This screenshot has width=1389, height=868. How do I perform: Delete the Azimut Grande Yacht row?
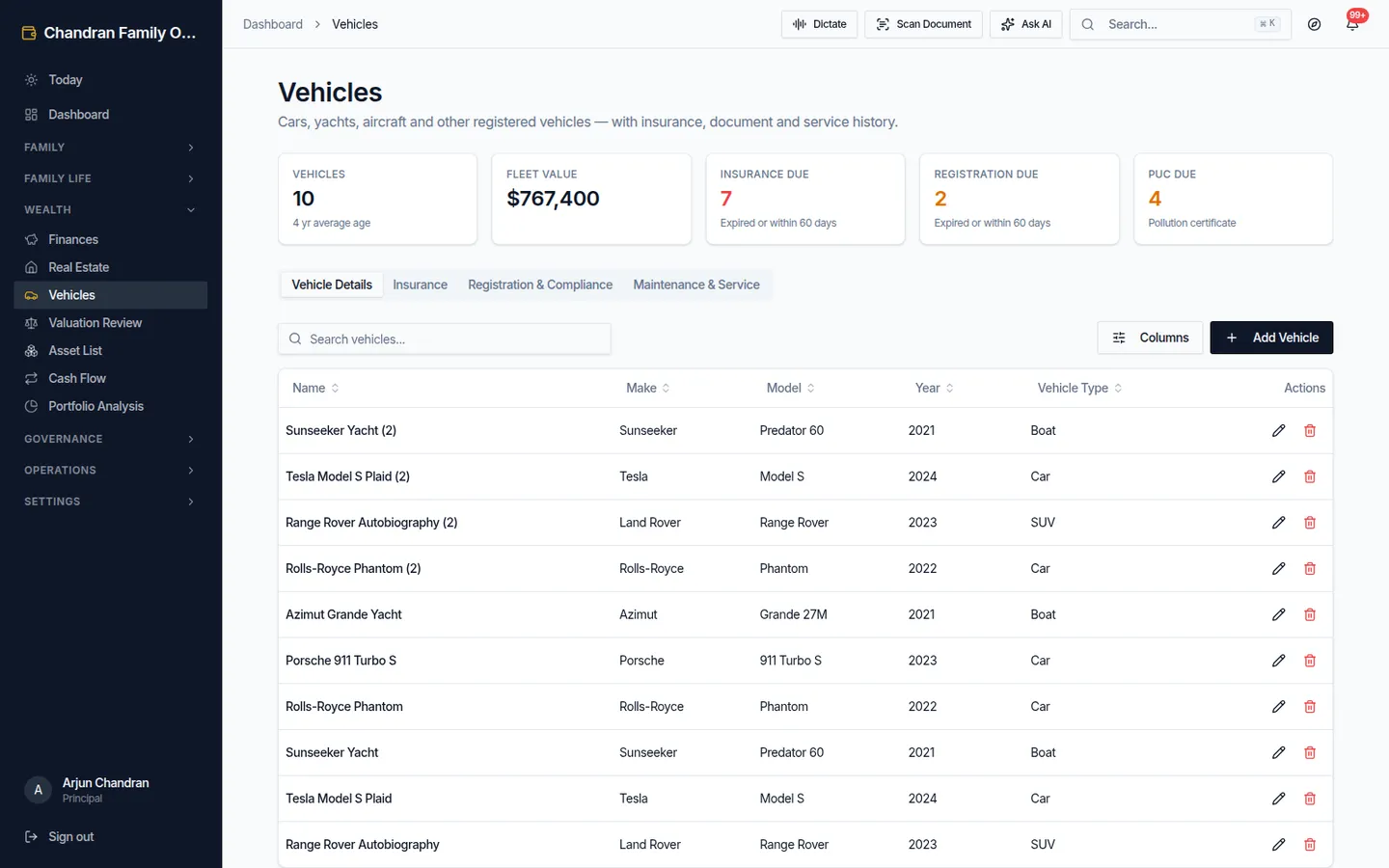(x=1310, y=614)
